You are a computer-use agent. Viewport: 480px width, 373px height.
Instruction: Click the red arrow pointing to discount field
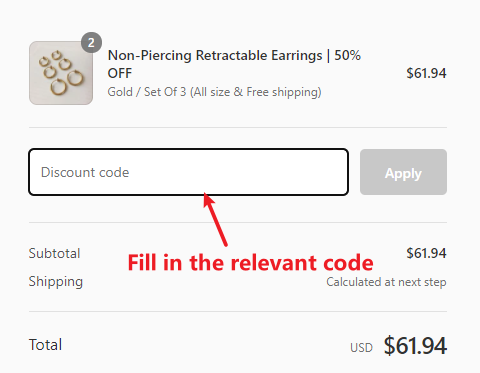point(215,219)
